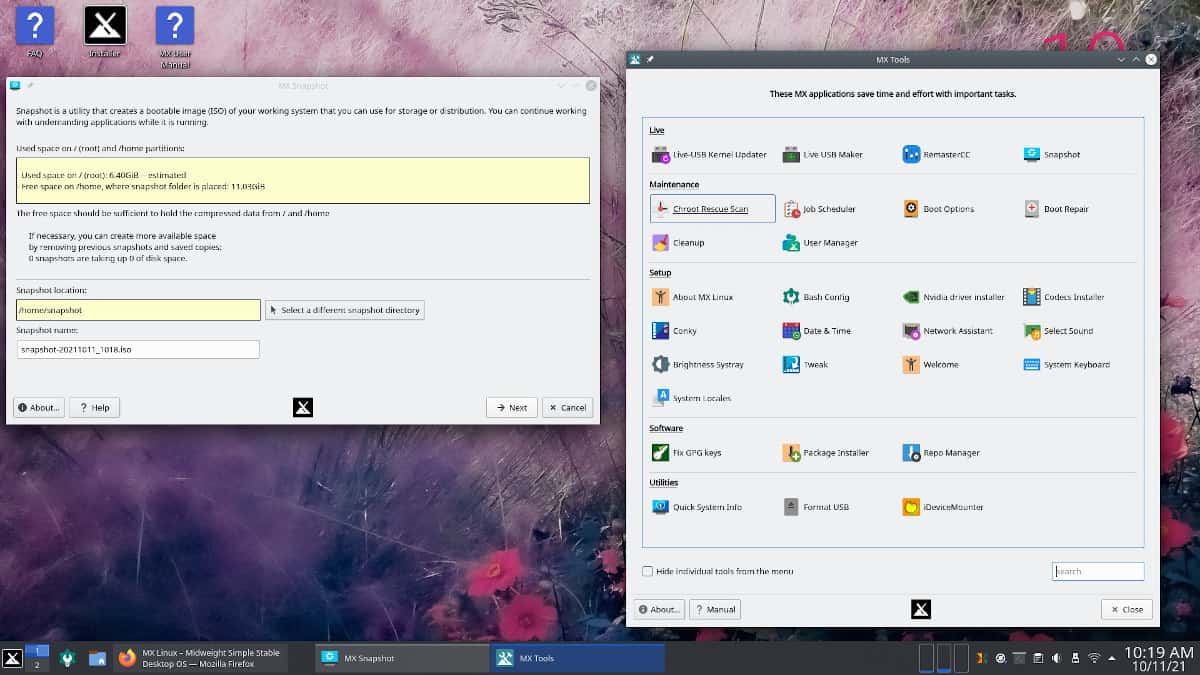Viewport: 1200px width, 675px height.
Task: Expand hidden system tray icons arrow
Action: pyautogui.click(x=1111, y=658)
